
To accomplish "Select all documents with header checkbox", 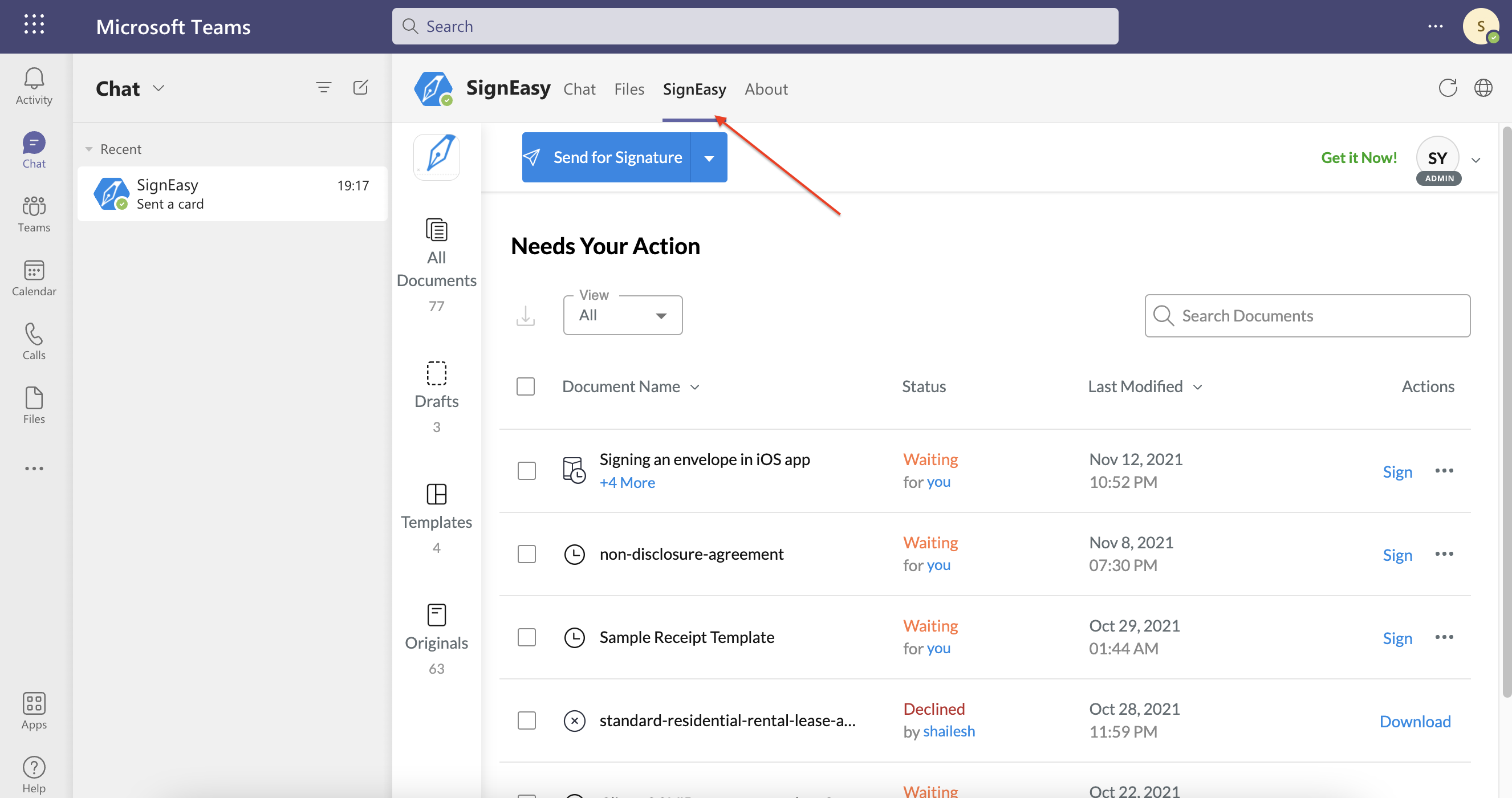I will pyautogui.click(x=525, y=386).
